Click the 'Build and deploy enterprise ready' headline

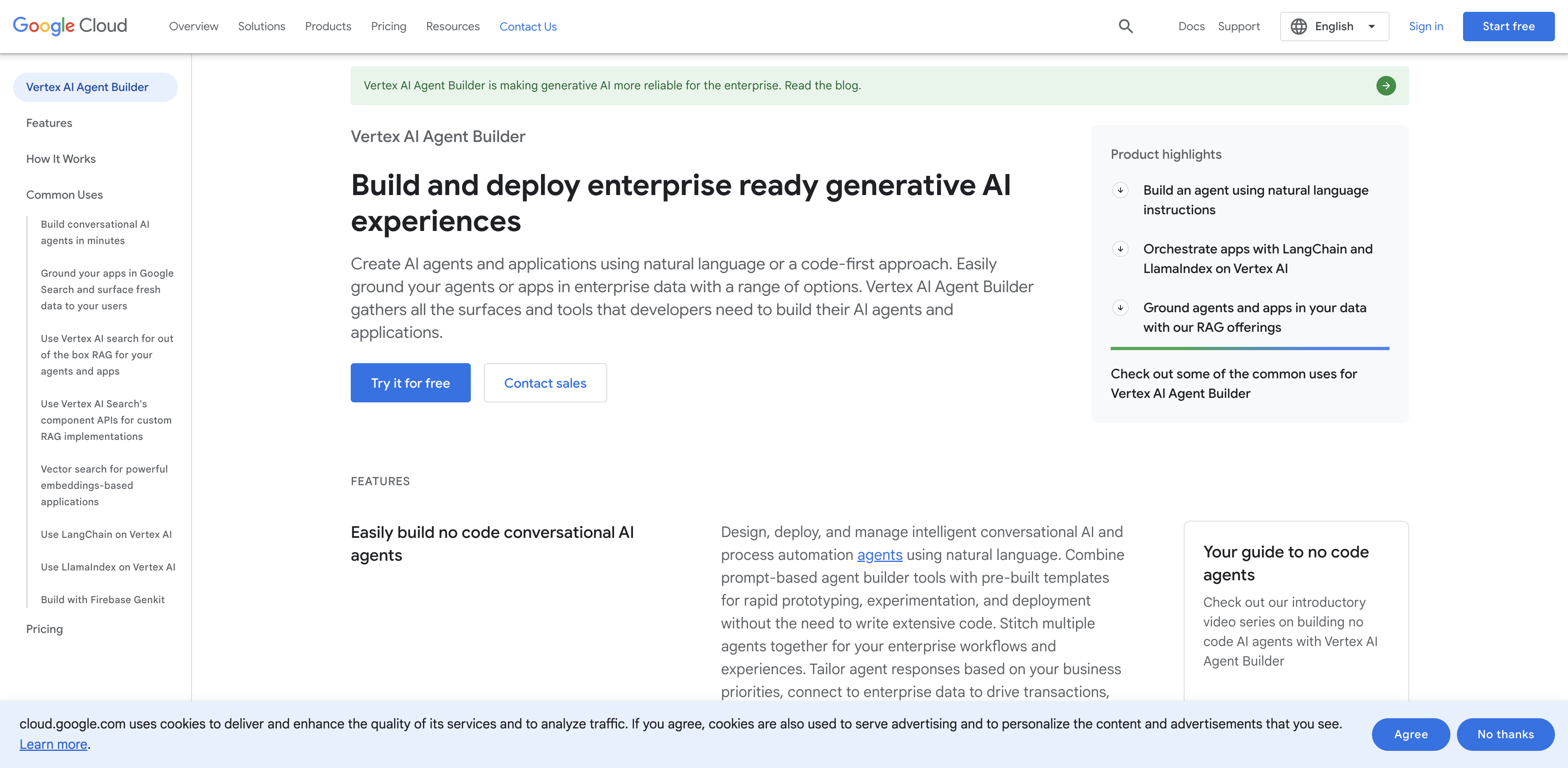681,202
